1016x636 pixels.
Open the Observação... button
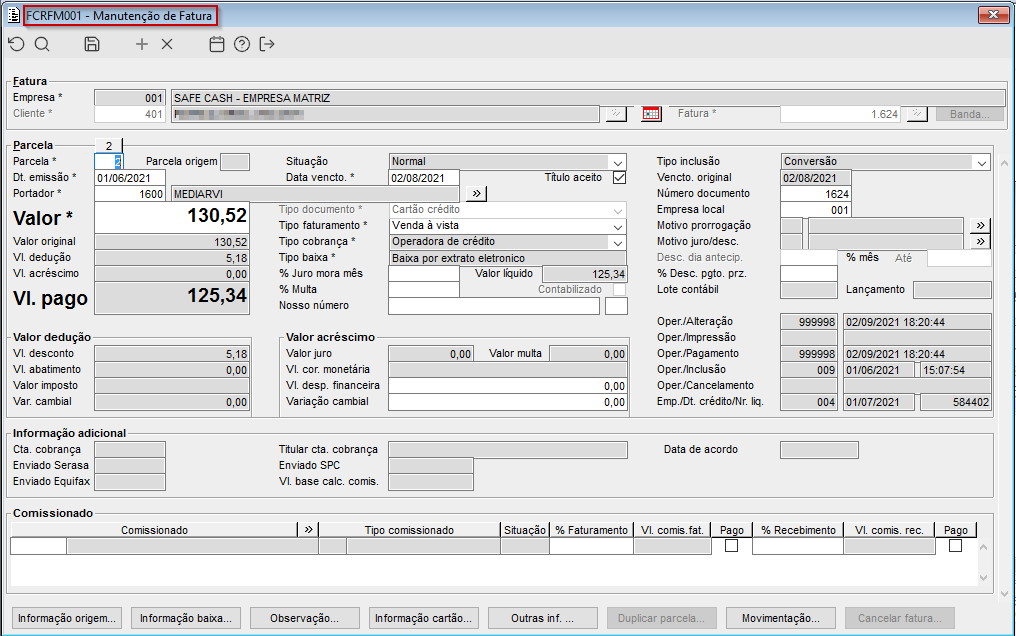pyautogui.click(x=305, y=618)
